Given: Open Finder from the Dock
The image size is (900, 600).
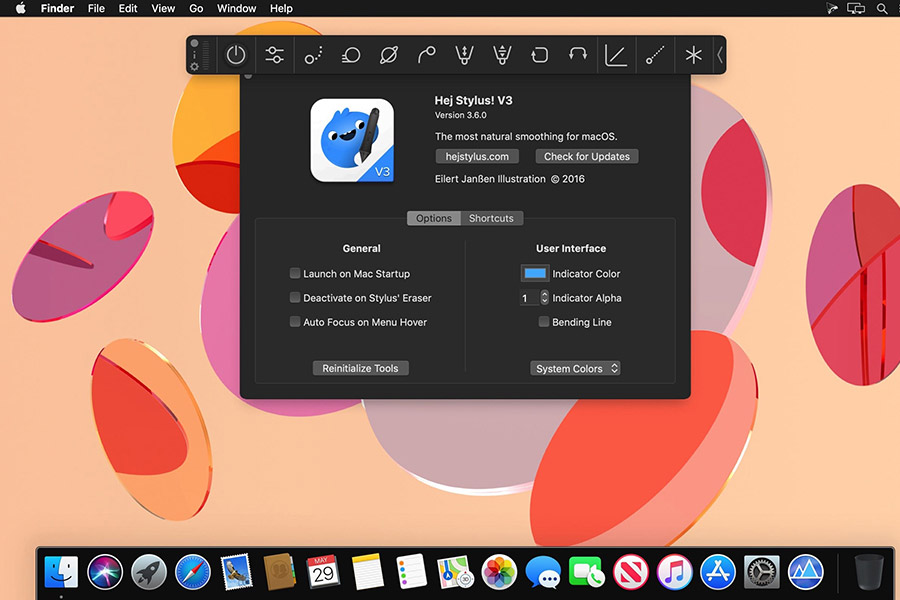Looking at the screenshot, I should click(61, 572).
